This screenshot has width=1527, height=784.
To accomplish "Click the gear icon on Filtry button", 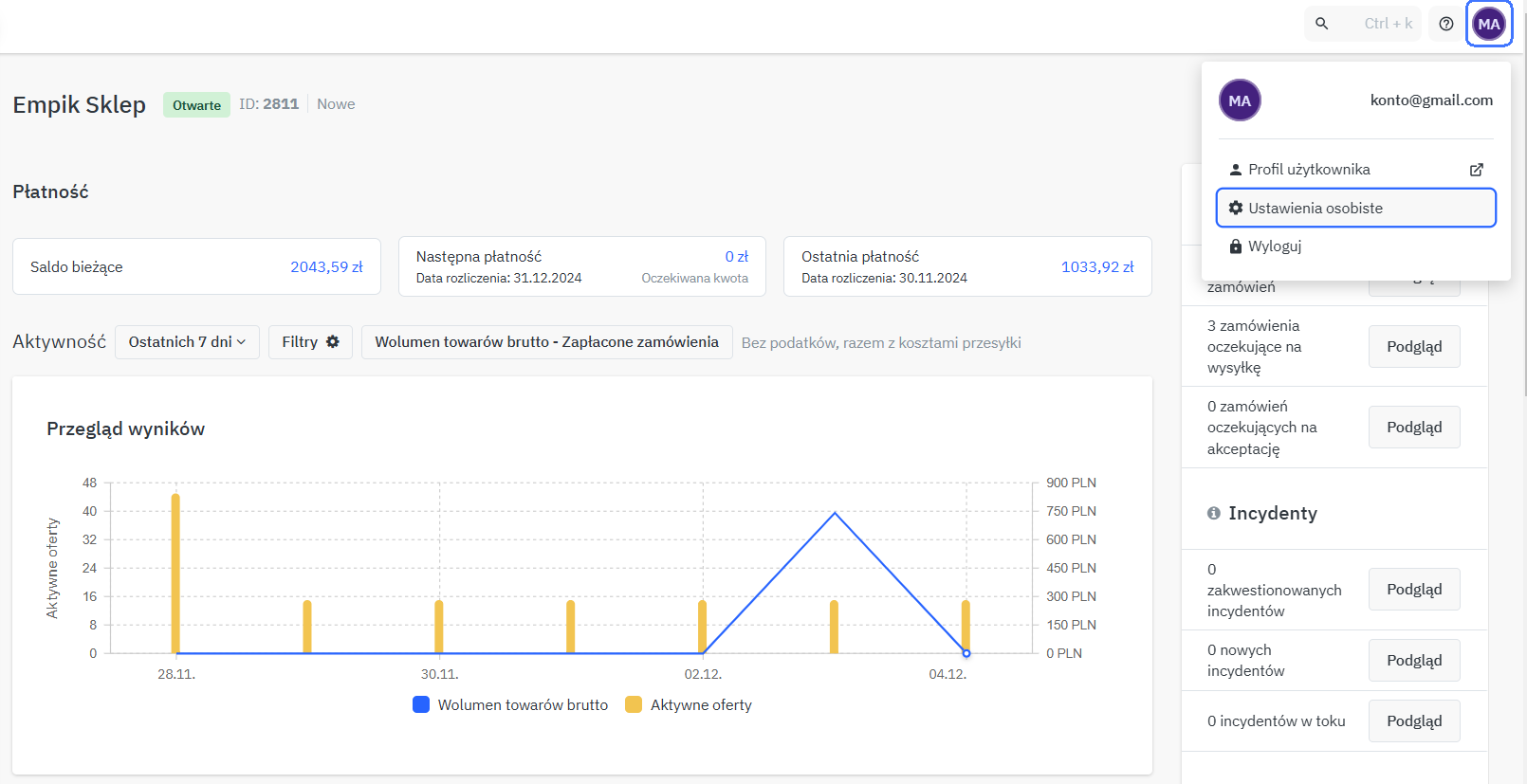I will click(x=333, y=342).
